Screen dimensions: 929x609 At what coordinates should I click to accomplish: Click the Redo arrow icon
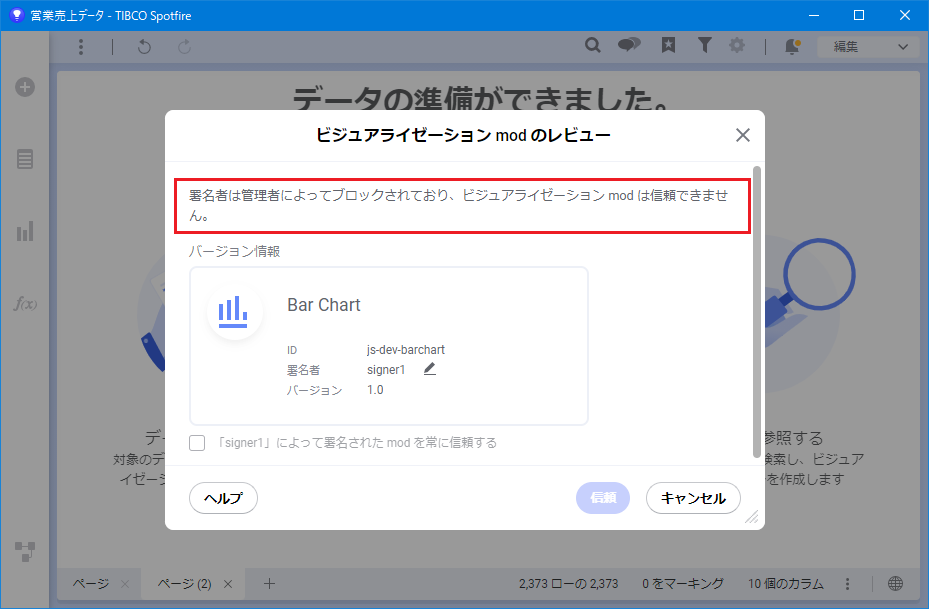pyautogui.click(x=185, y=47)
